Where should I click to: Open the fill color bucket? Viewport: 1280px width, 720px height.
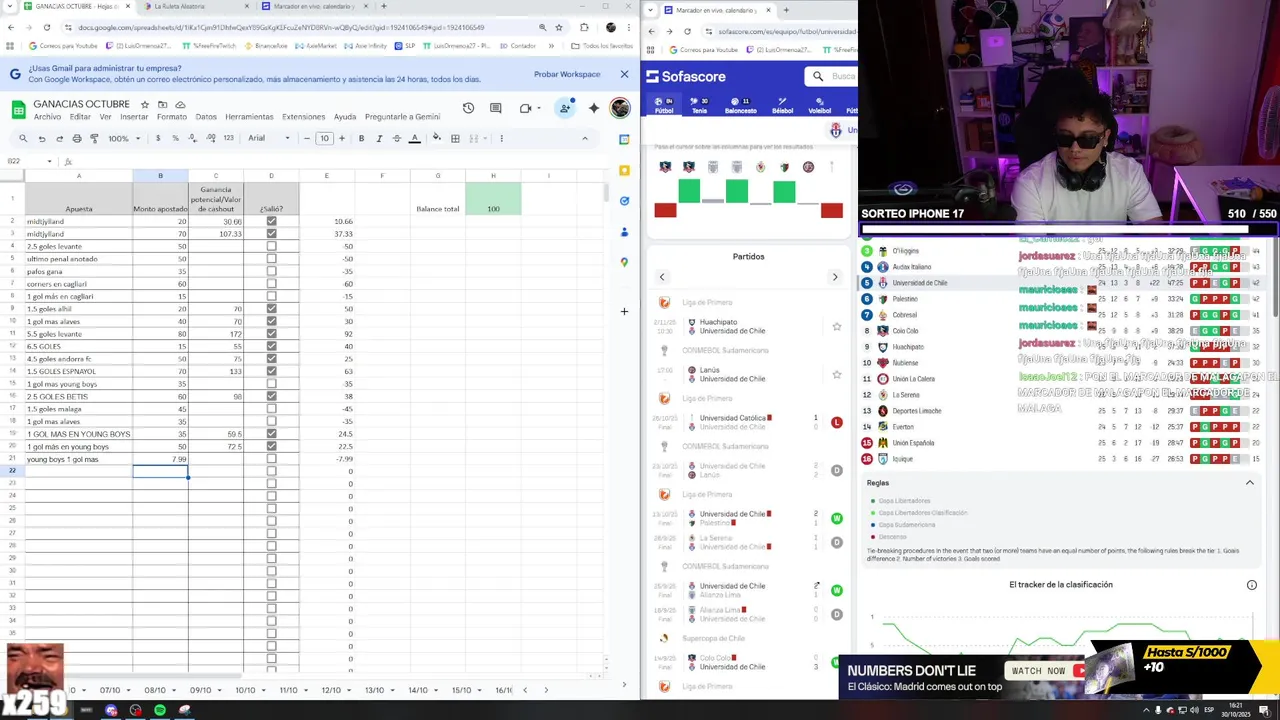pos(437,138)
